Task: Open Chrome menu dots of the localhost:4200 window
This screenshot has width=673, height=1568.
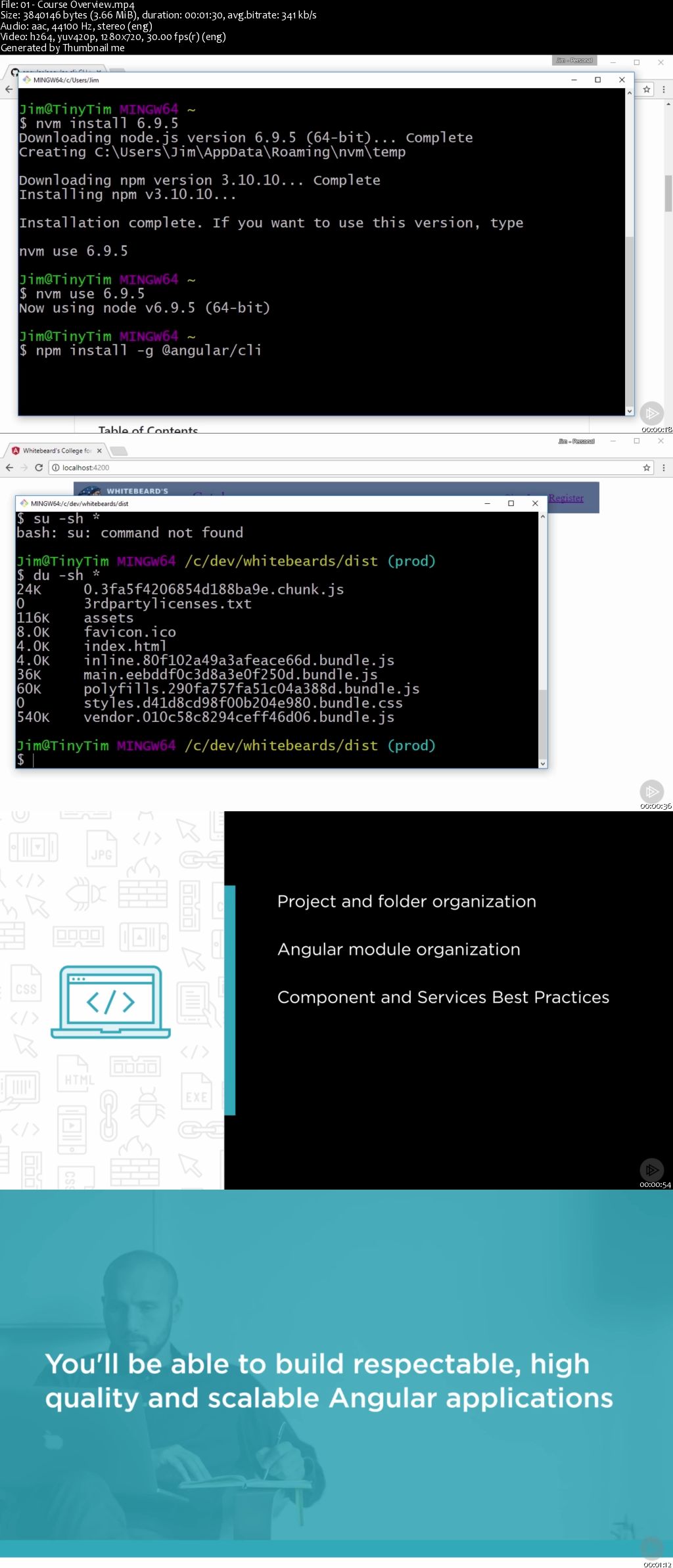Action: click(x=664, y=468)
